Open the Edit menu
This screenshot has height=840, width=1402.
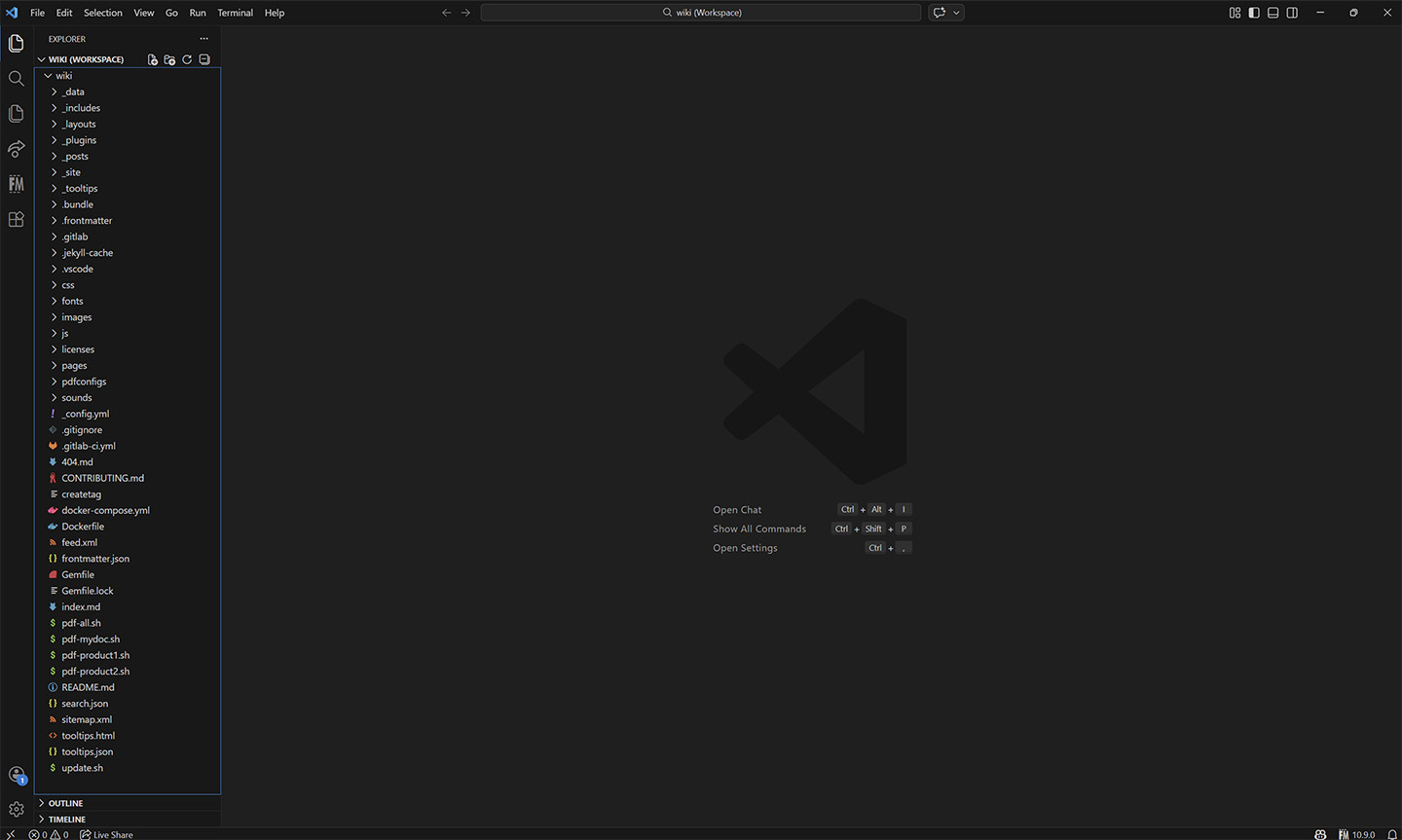coord(64,13)
